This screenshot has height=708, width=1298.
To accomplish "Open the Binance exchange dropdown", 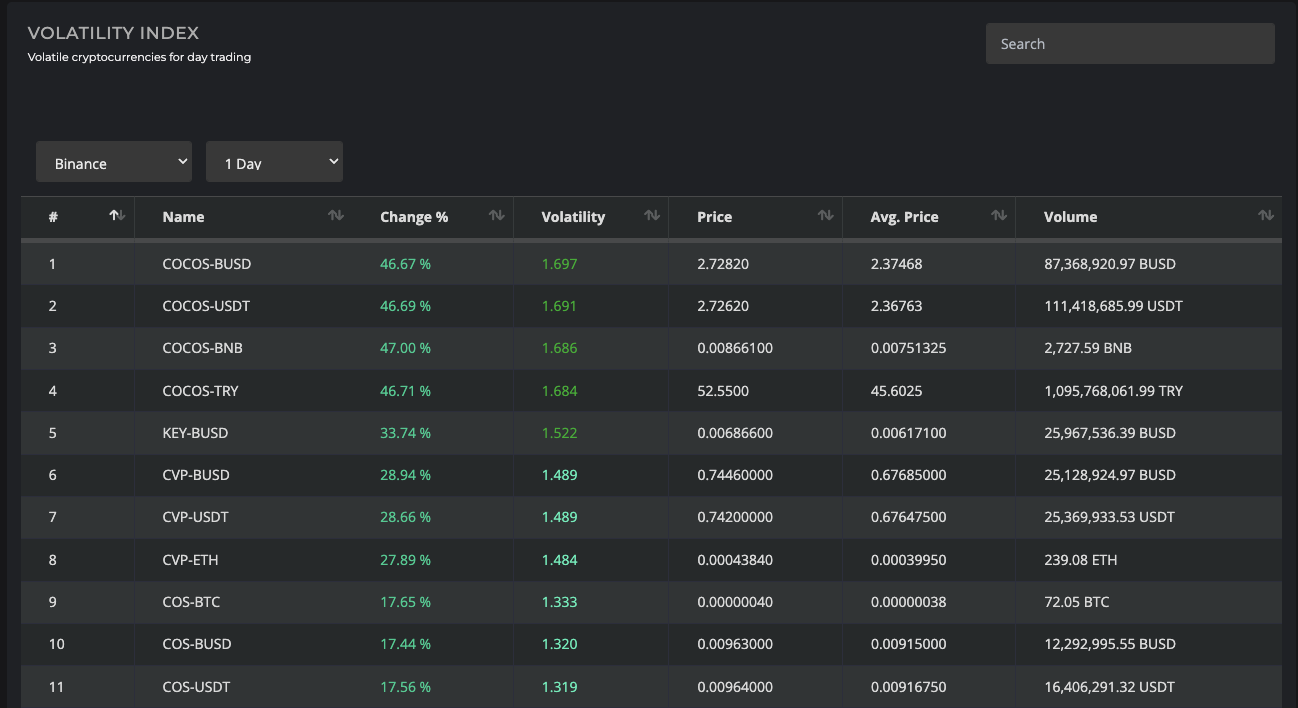I will (114, 162).
